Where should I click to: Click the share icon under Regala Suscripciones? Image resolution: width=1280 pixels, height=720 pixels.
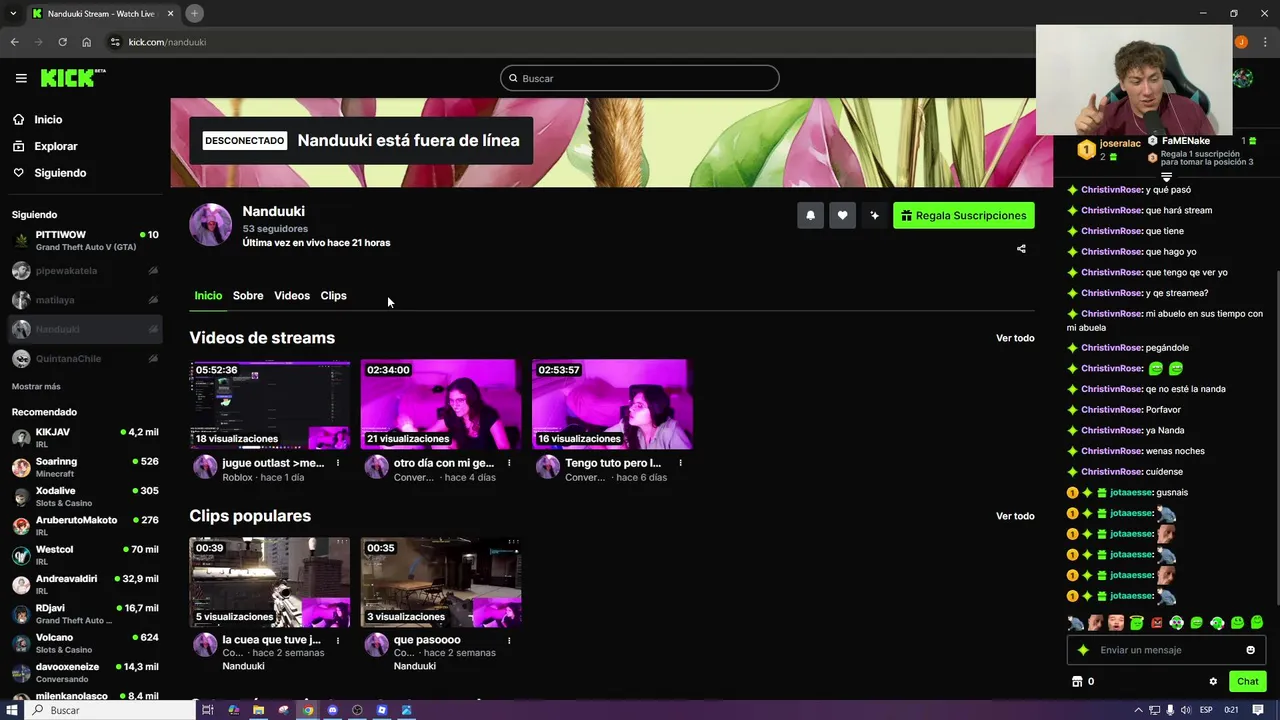tap(1021, 249)
